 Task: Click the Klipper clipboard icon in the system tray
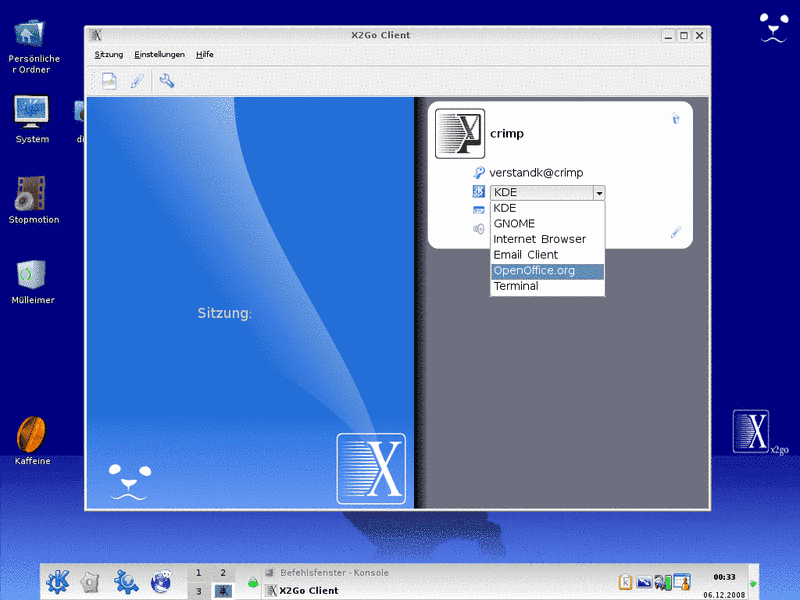[625, 581]
